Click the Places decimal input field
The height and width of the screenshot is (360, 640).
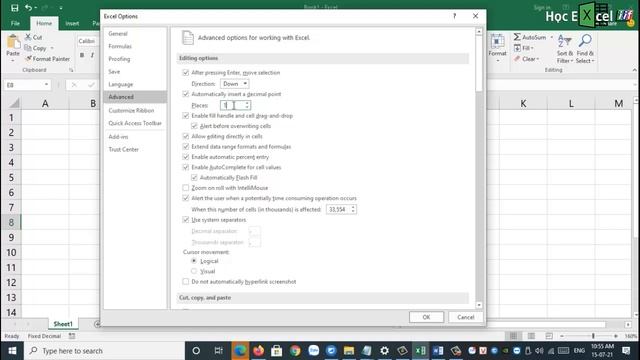[232, 105]
